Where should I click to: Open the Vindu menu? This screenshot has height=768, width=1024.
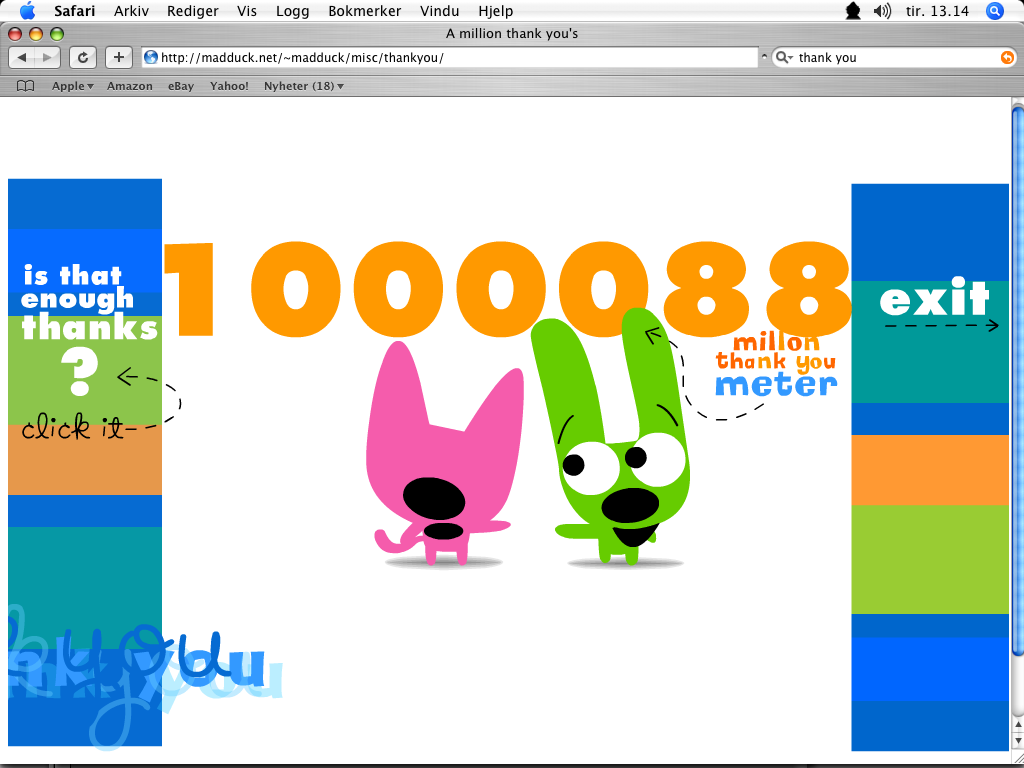click(x=440, y=11)
